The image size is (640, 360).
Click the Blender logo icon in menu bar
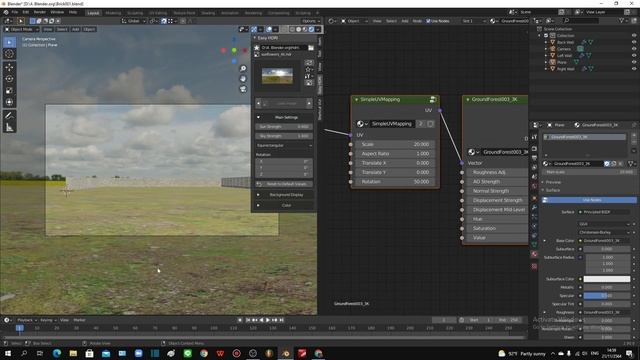[5, 12]
